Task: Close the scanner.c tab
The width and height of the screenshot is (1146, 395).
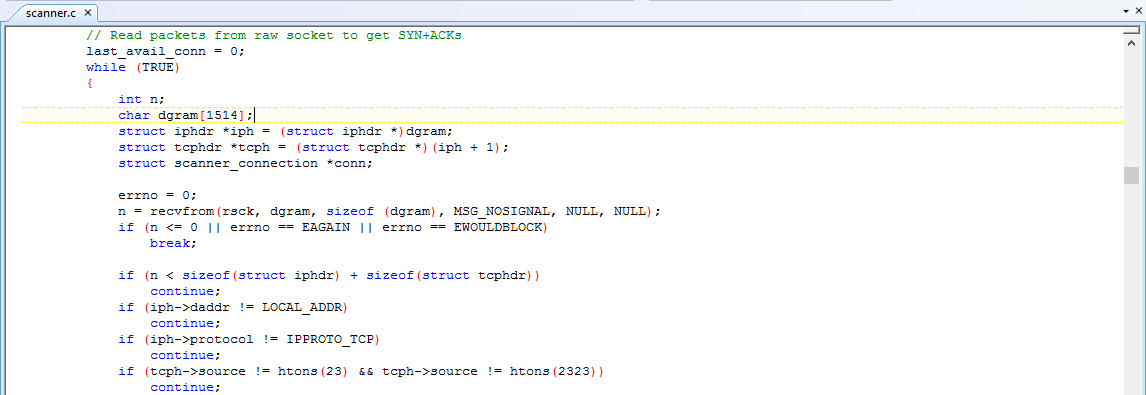Action: coord(88,13)
